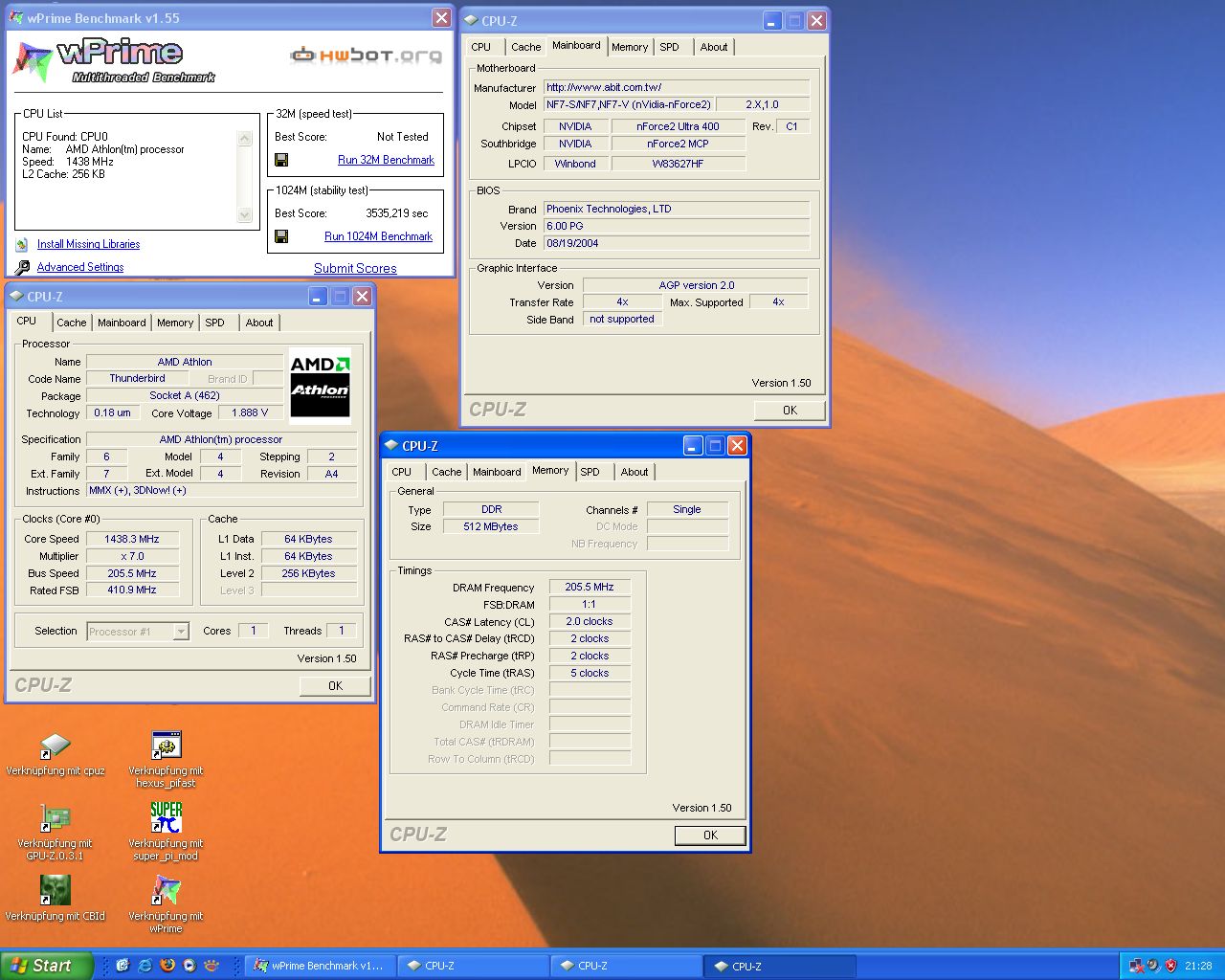Switch to SPD tab in CPU-Z CPU window
Viewport: 1225px width, 980px height.
(215, 323)
